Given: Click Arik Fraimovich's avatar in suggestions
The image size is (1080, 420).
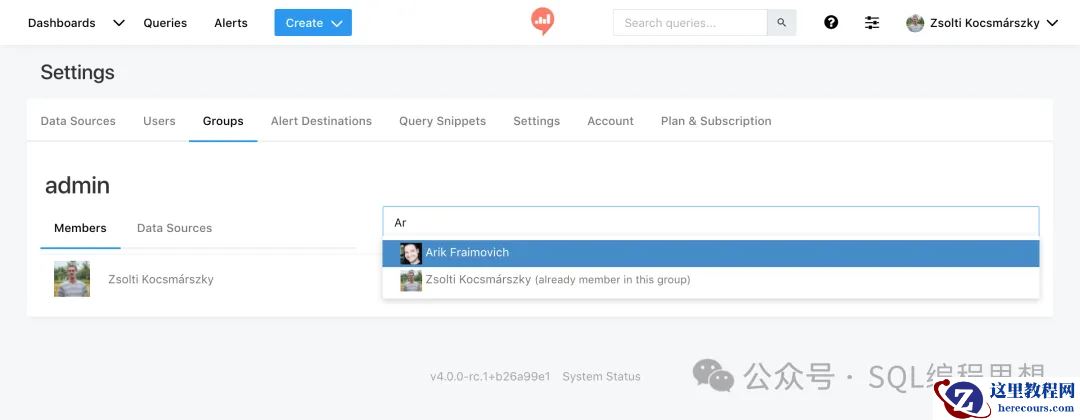Looking at the screenshot, I should point(411,253).
